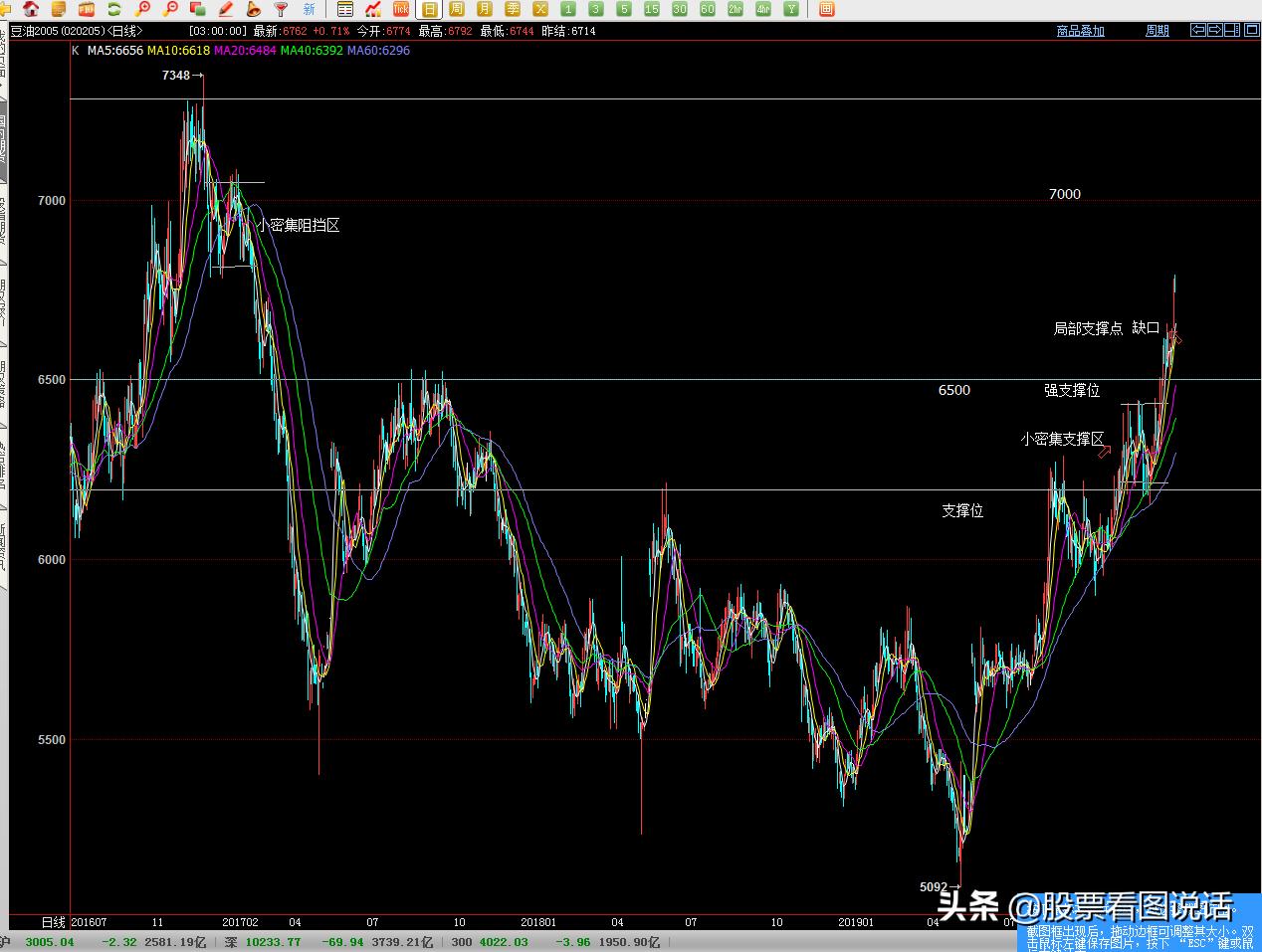1262x952 pixels.
Task: Select the 15-minute period button
Action: [652, 9]
